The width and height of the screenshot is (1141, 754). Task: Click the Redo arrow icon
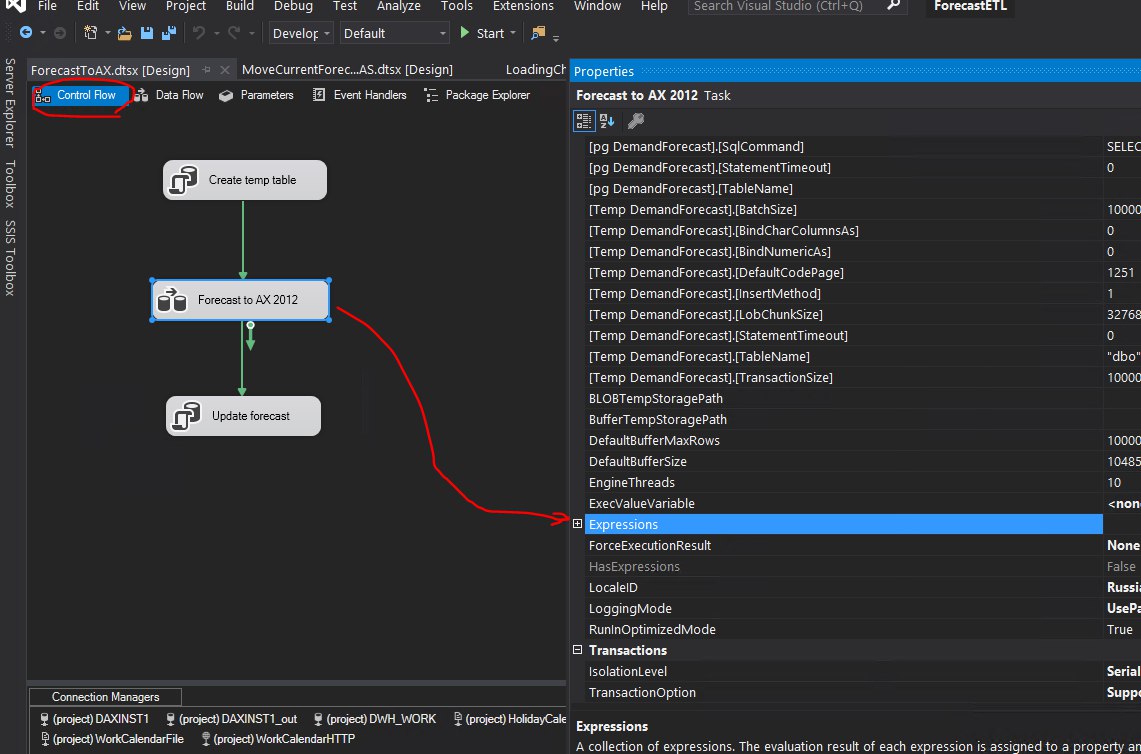[x=234, y=33]
